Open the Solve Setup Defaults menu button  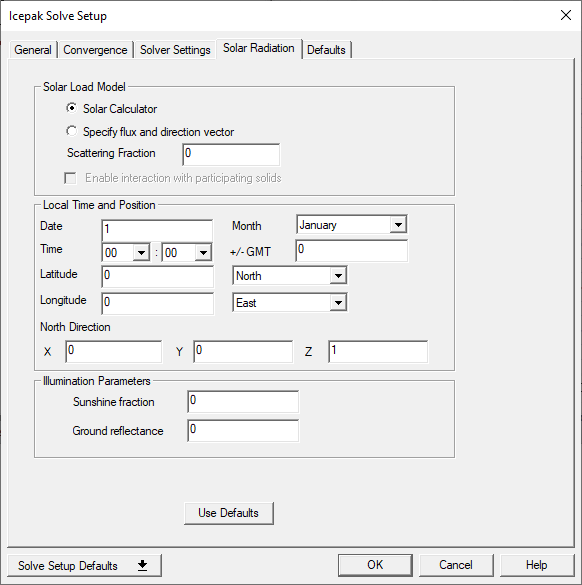(84, 565)
